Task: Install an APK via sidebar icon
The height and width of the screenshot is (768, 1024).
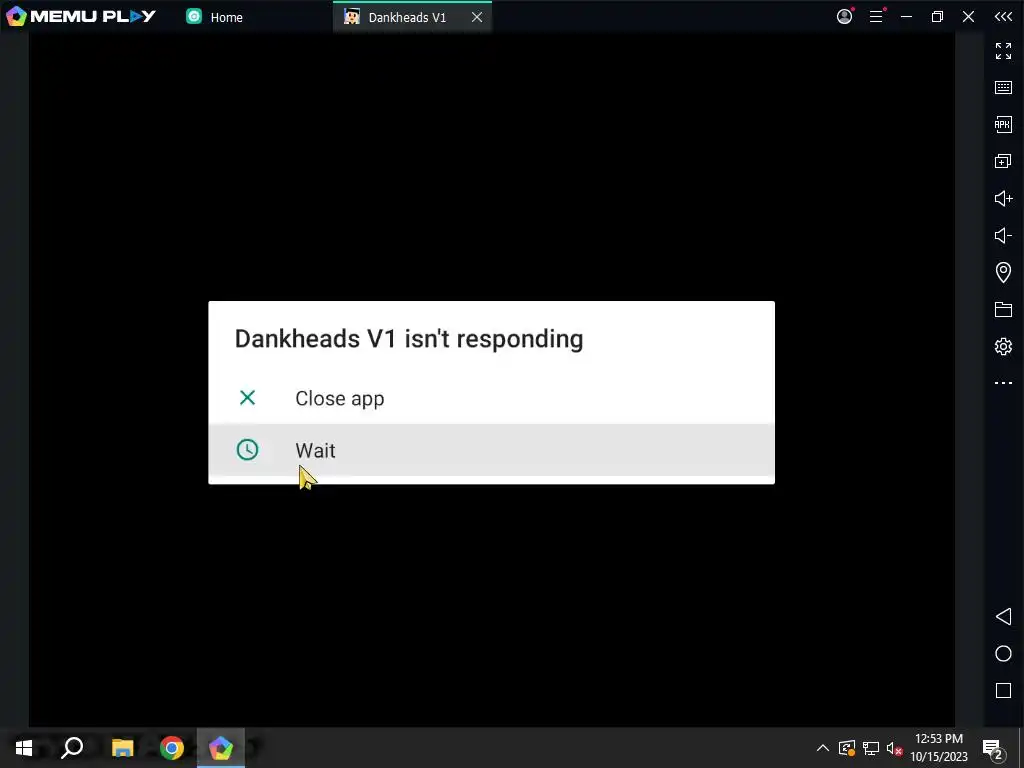Action: tap(1003, 124)
